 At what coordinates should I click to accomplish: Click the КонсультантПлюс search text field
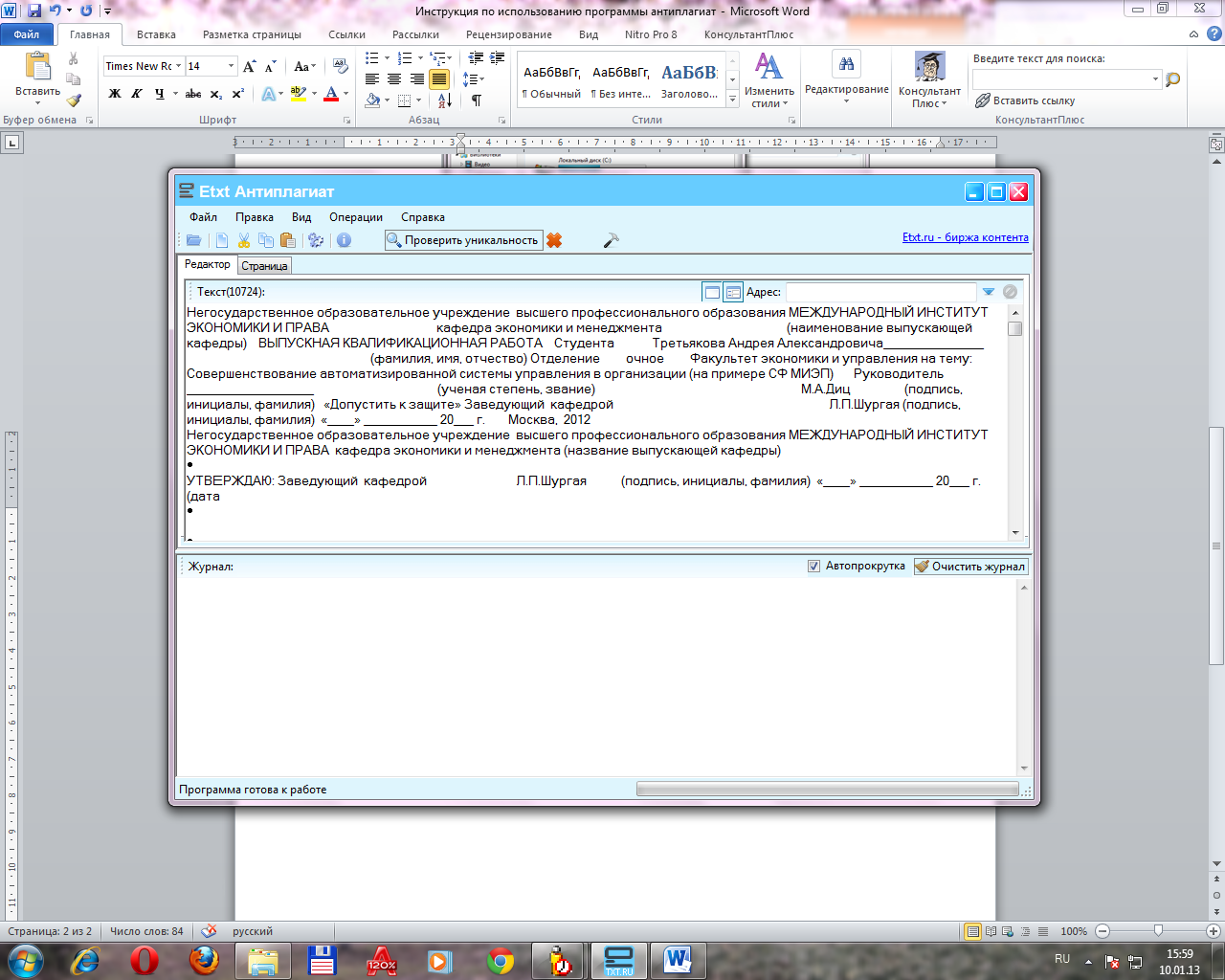coord(1061,79)
